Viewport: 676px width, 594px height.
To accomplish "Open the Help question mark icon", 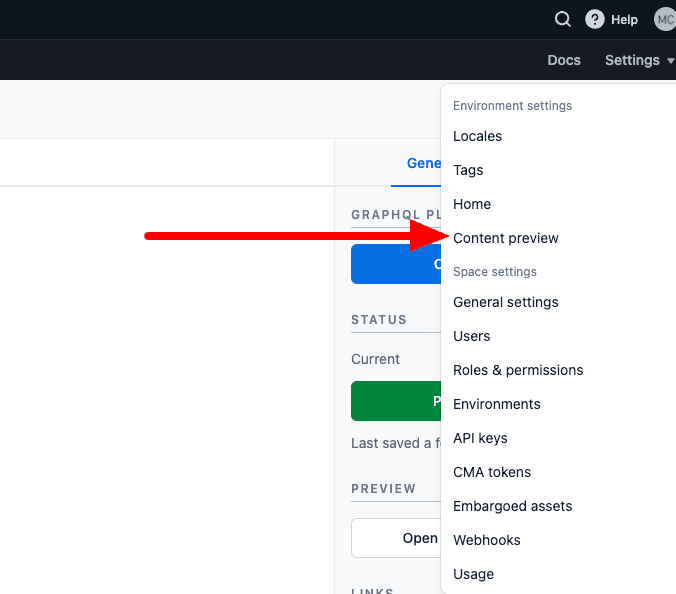I will pyautogui.click(x=595, y=19).
